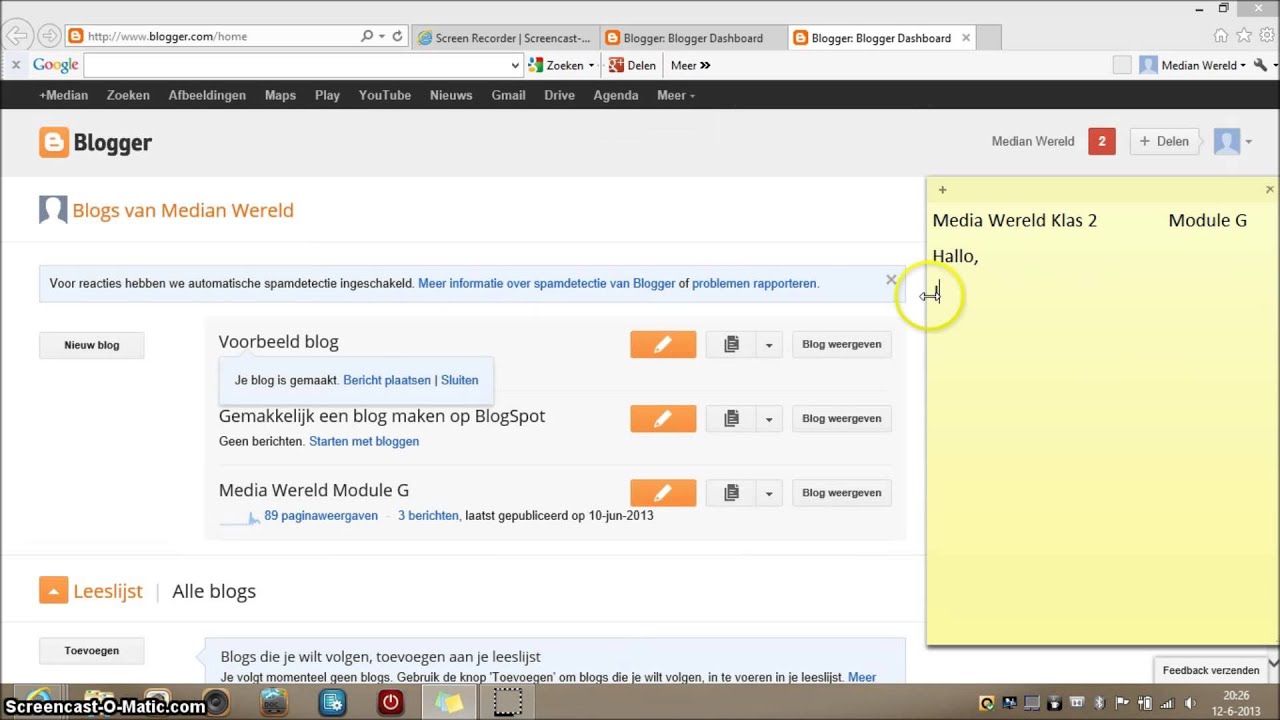Click the Median Wereld name in Blogger header
Viewport: 1280px width, 720px height.
1033,141
